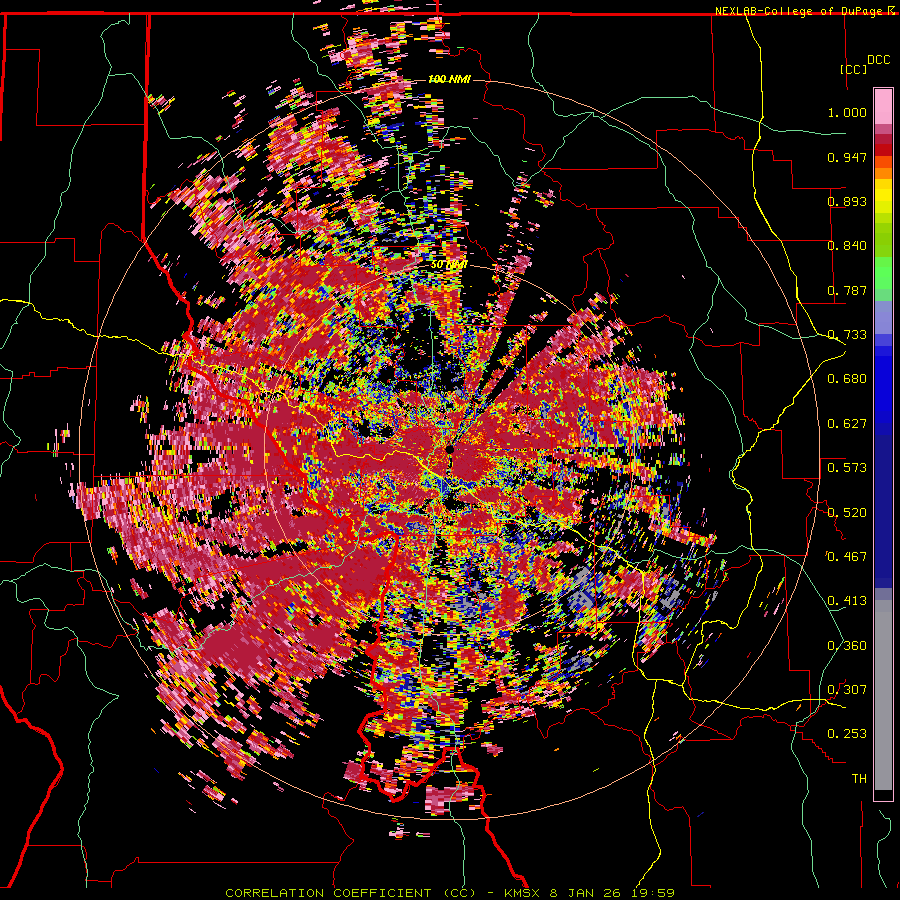
Task: Click the CORRELATION COEFFICIENT (CC) caption text
Action: point(350,893)
